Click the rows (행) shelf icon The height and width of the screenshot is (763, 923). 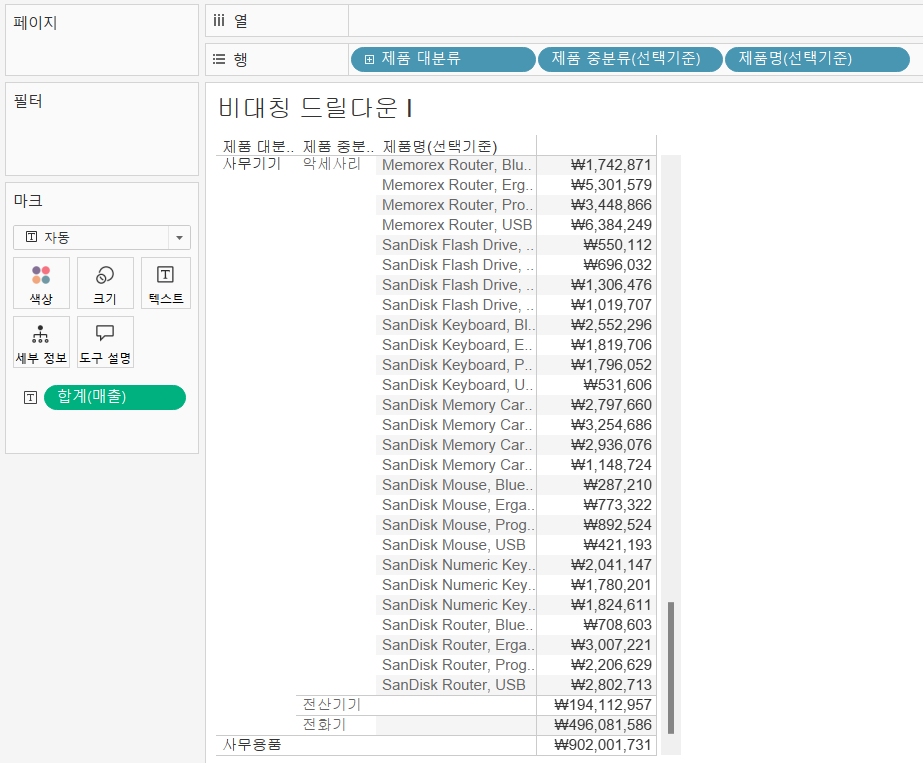pos(219,59)
